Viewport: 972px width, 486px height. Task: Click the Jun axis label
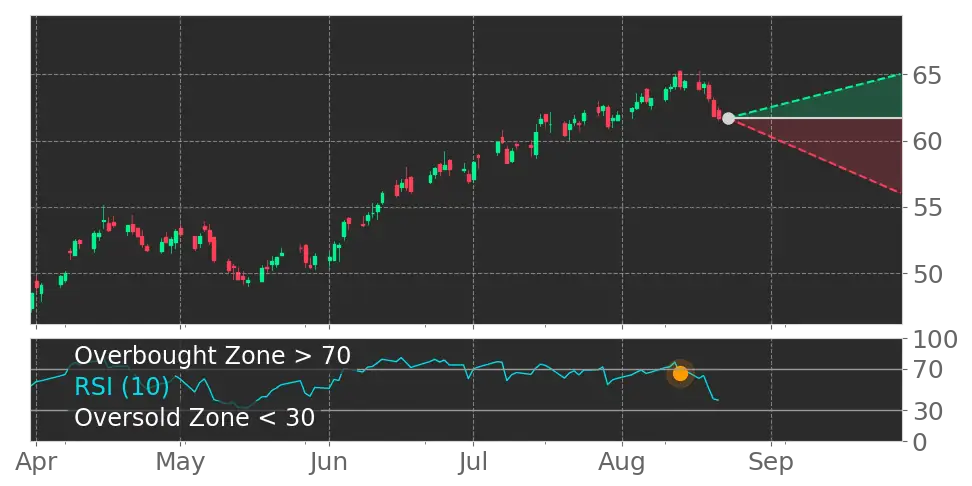(x=329, y=463)
